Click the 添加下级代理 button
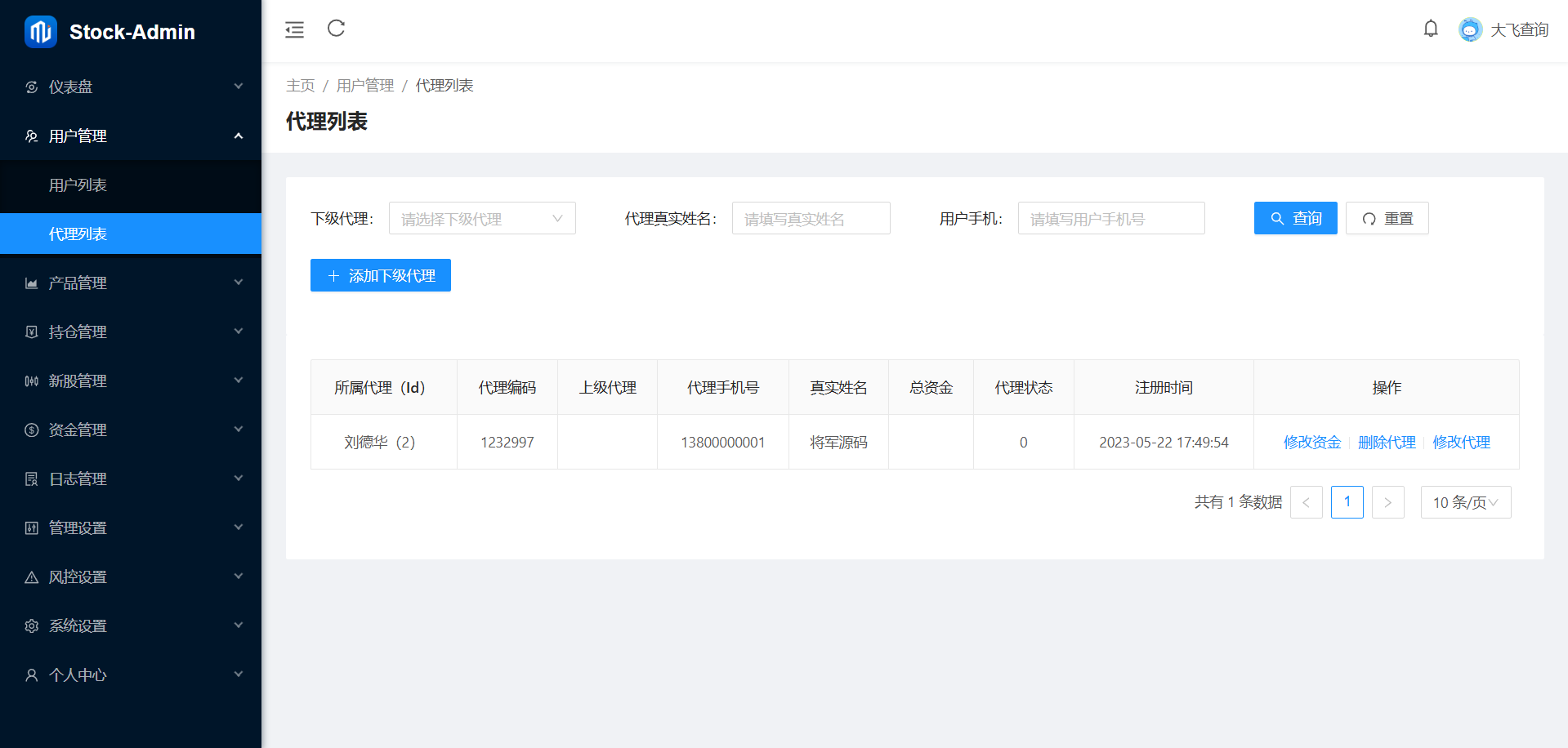This screenshot has width=1568, height=748. pyautogui.click(x=380, y=276)
